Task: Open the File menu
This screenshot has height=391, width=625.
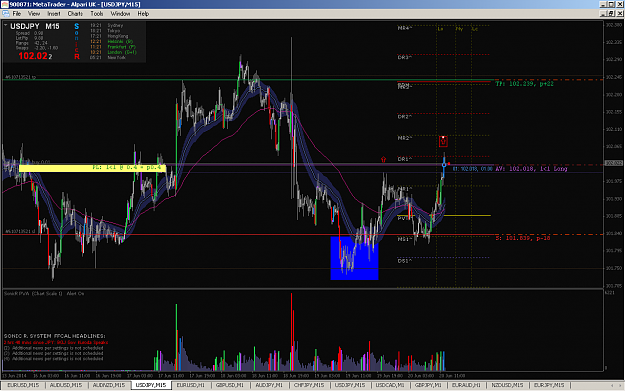Action: pos(16,14)
